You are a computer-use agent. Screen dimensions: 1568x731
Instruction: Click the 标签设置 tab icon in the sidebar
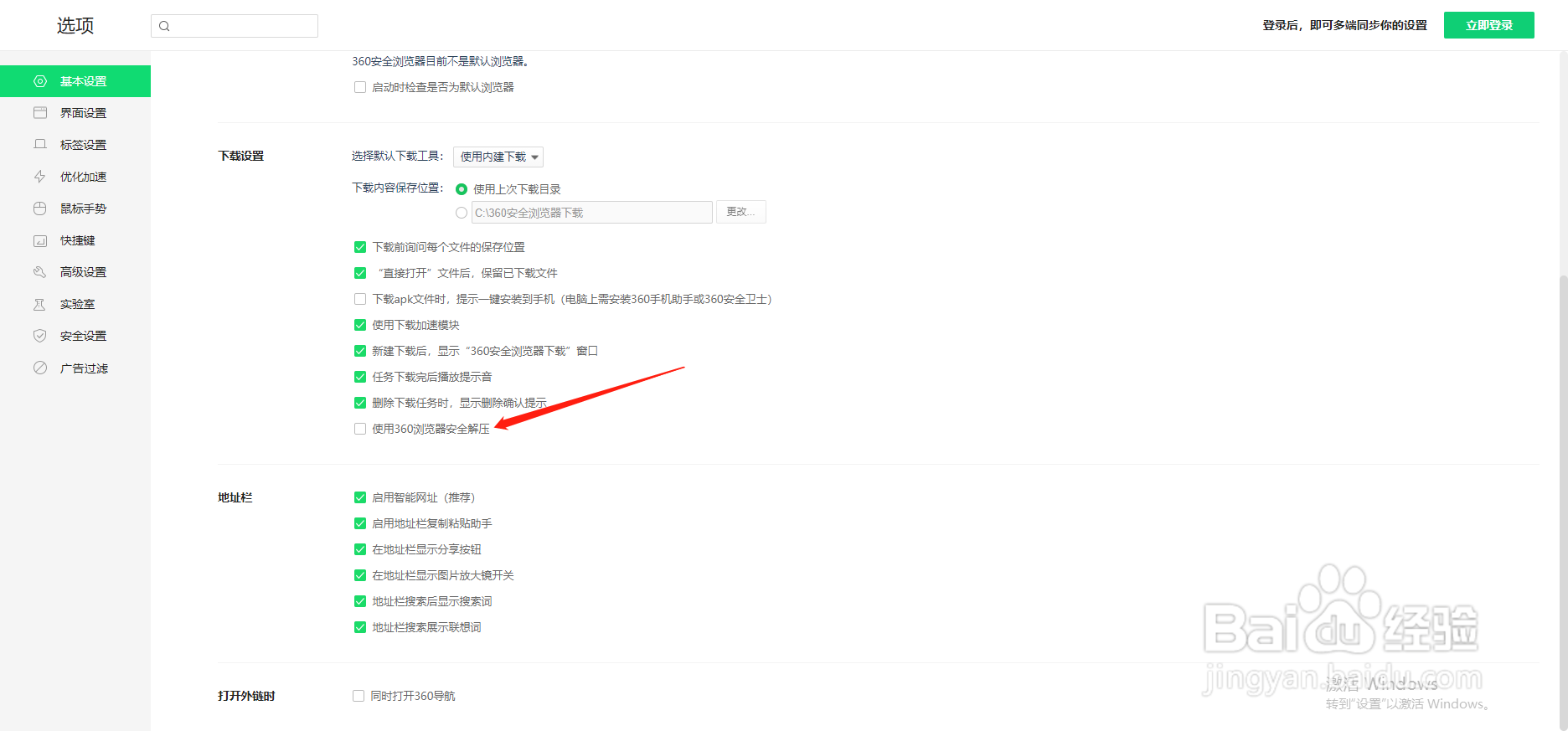point(39,145)
